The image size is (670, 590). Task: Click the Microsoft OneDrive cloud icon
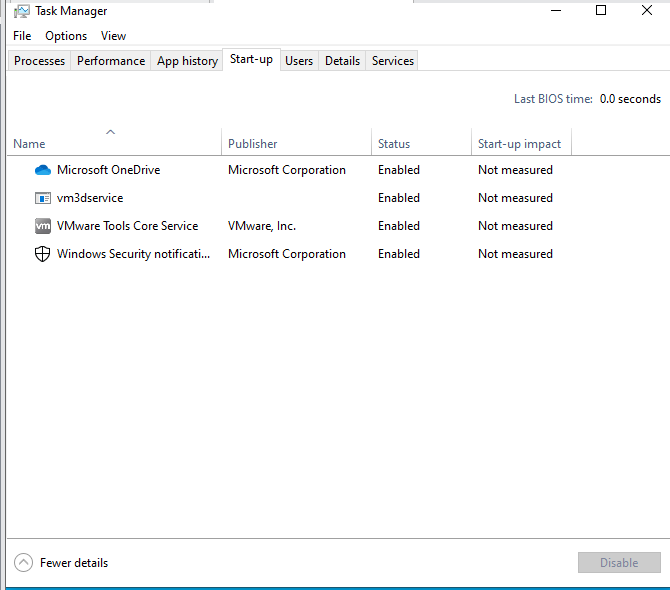(x=43, y=170)
